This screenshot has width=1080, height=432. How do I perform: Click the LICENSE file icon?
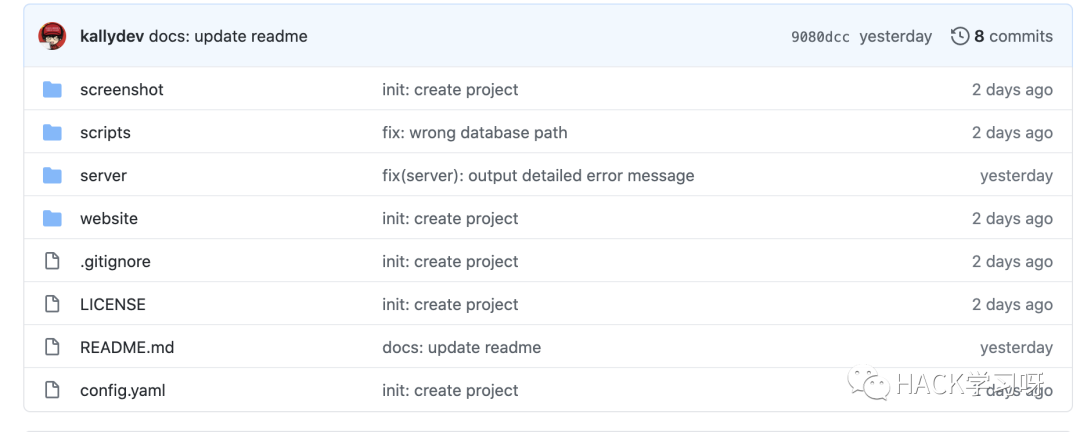click(x=53, y=305)
